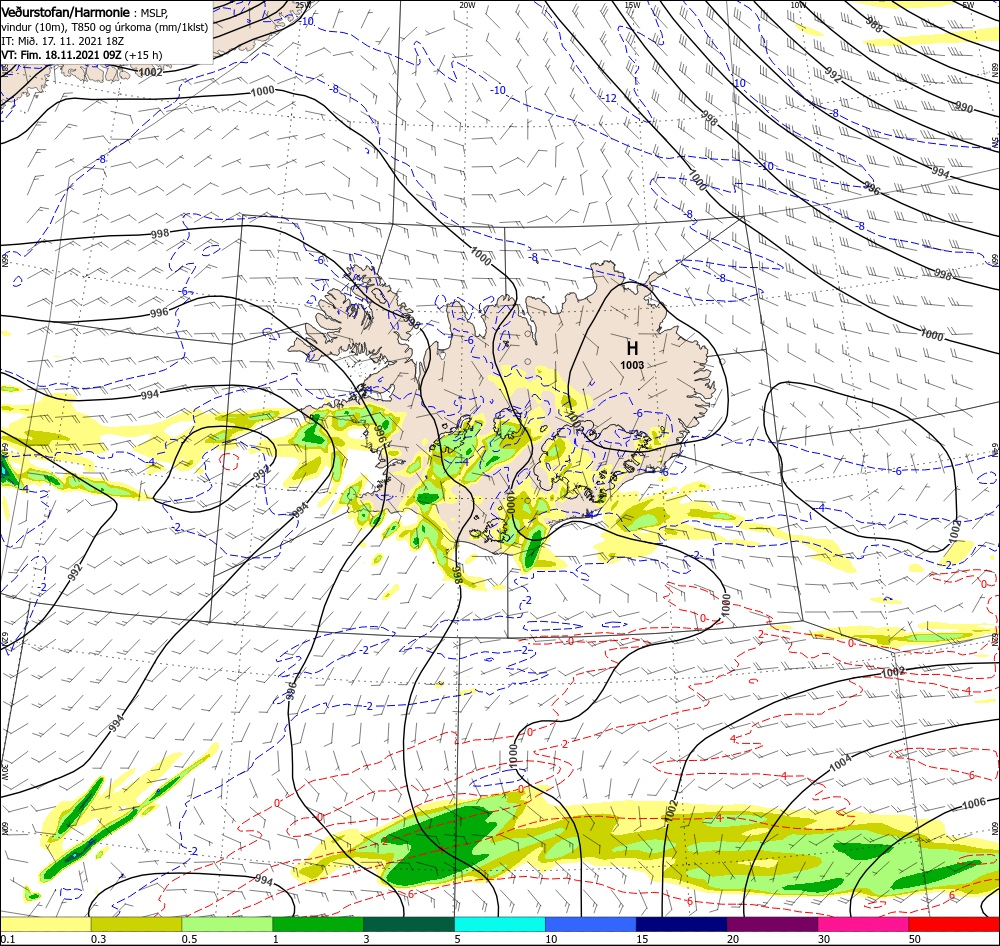Select the dark green 3–5 legend swatch
1000x946 pixels.
point(409,924)
